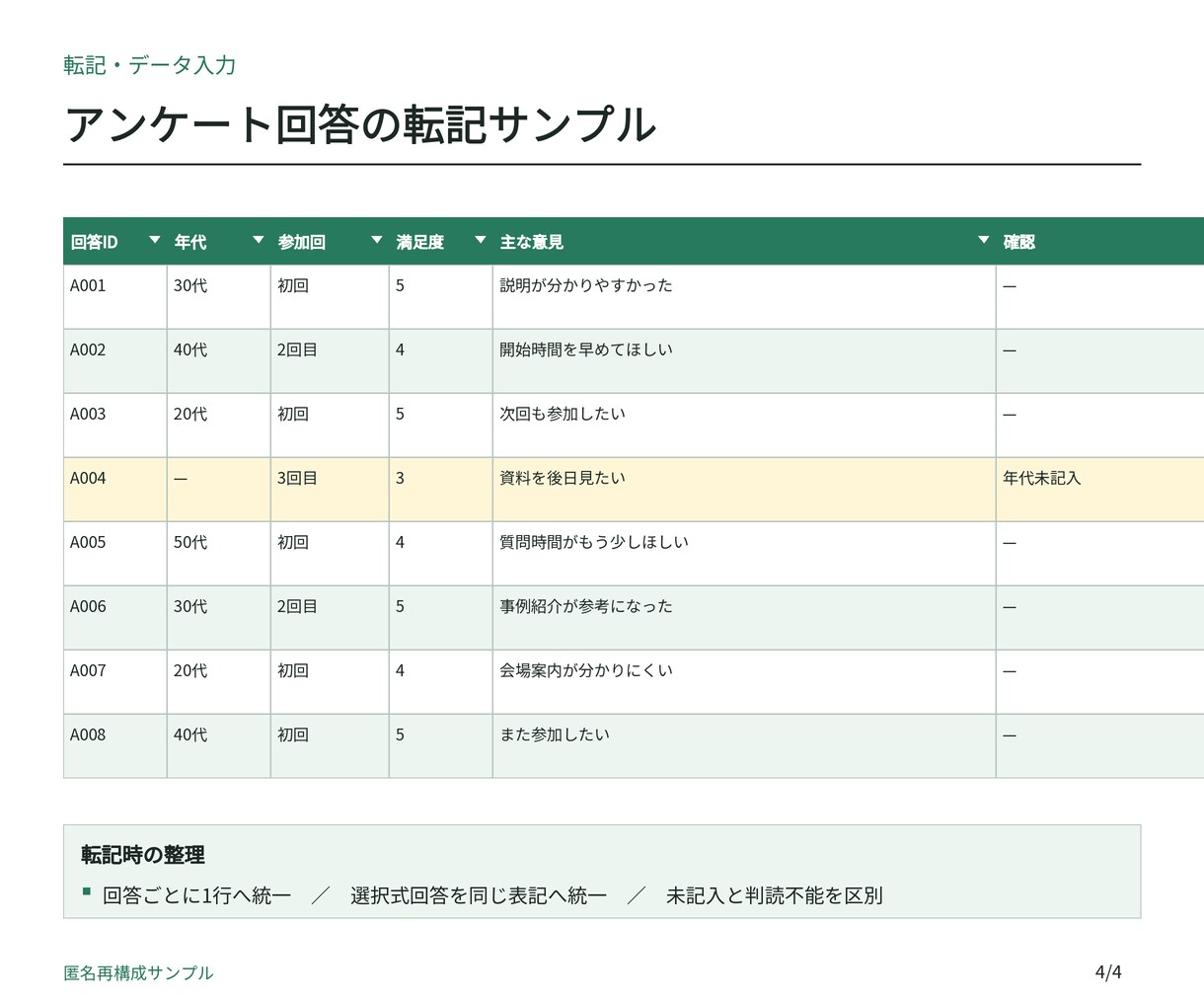This screenshot has height=1003, width=1204.
Task: Select cell A006
Action: (x=115, y=618)
